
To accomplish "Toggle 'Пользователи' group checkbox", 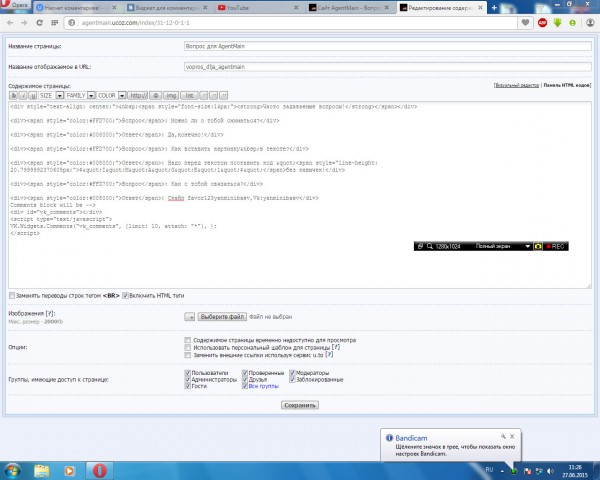I will [x=188, y=373].
